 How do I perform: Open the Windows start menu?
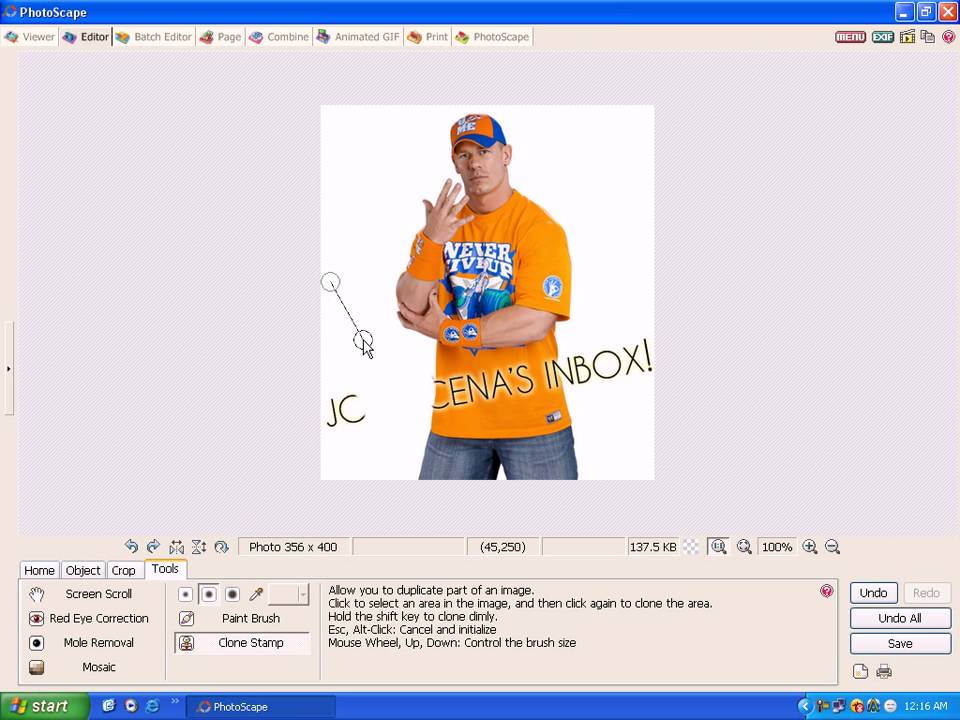tap(44, 706)
